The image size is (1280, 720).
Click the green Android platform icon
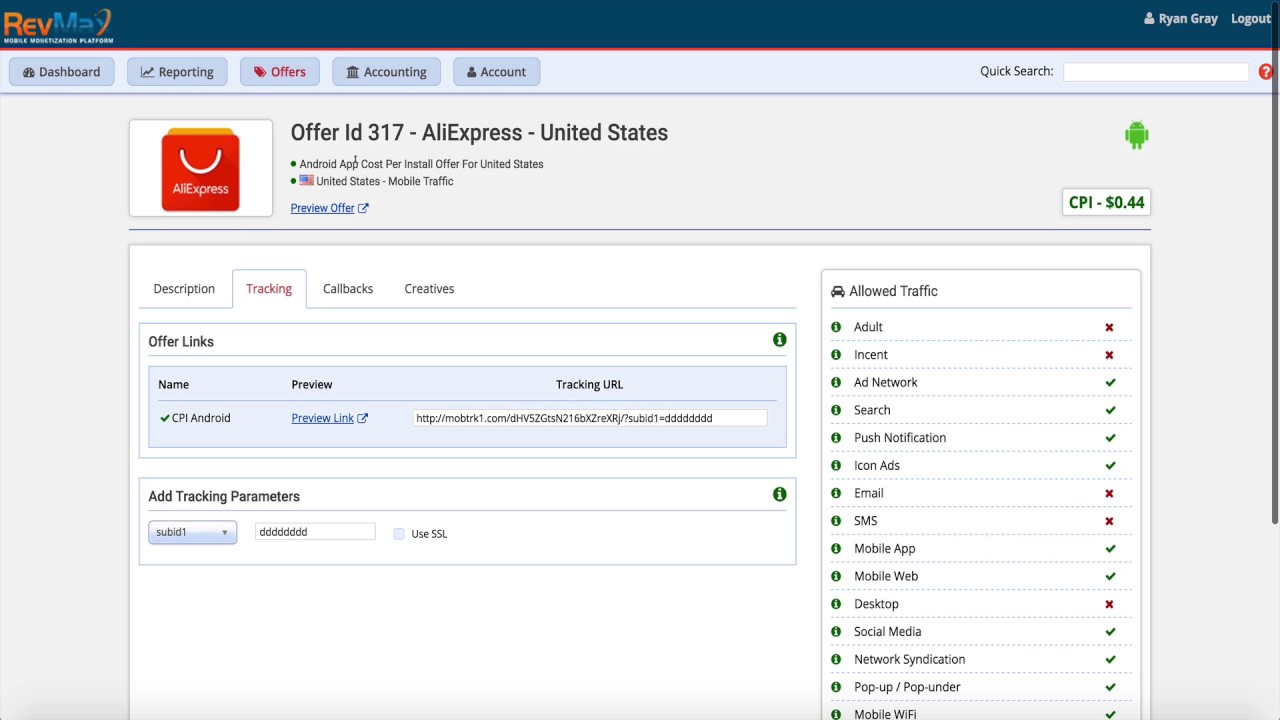[x=1136, y=135]
